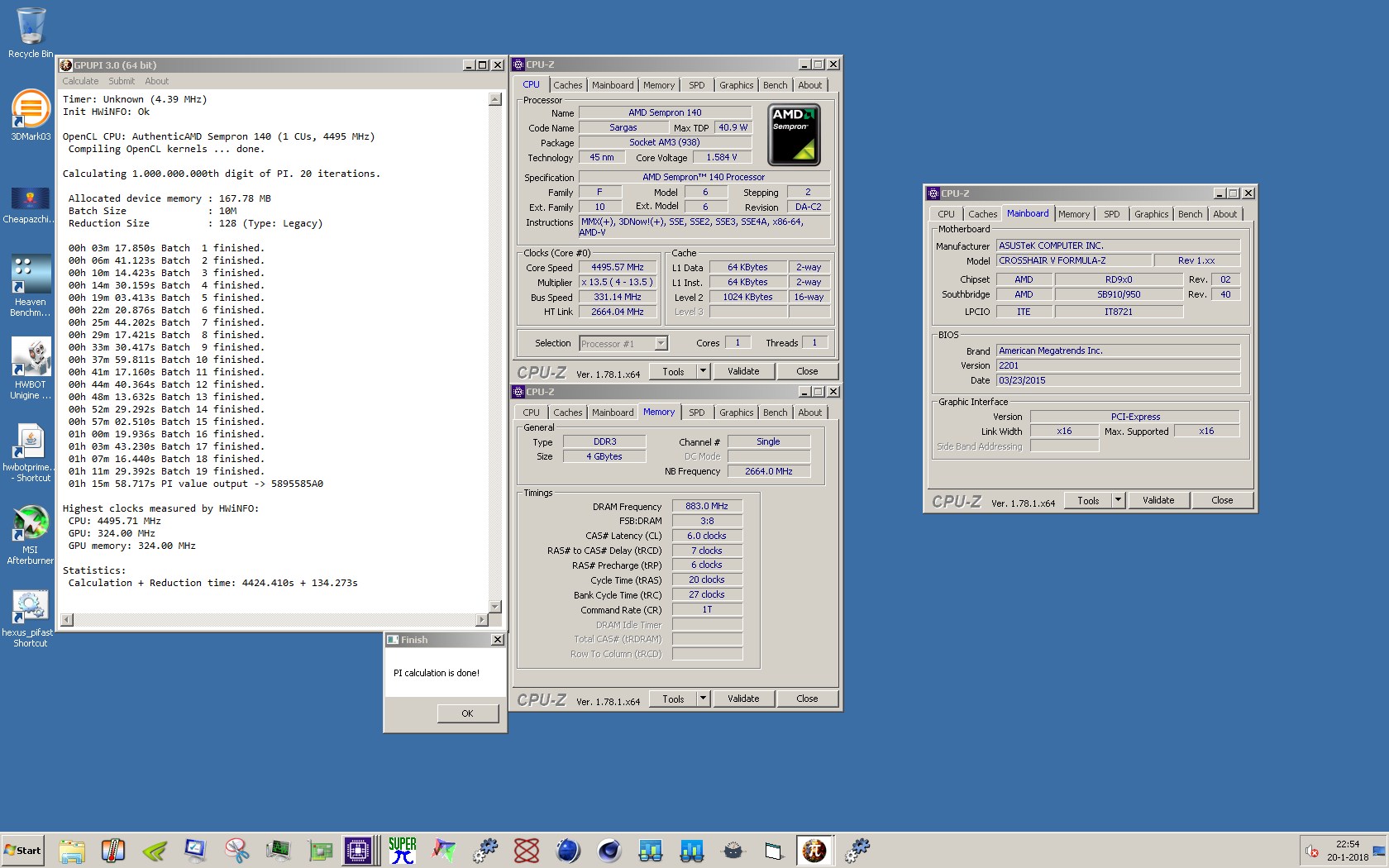Expand the Tools dropdown arrow in CPU tab window
This screenshot has height=868, width=1389.
(704, 372)
